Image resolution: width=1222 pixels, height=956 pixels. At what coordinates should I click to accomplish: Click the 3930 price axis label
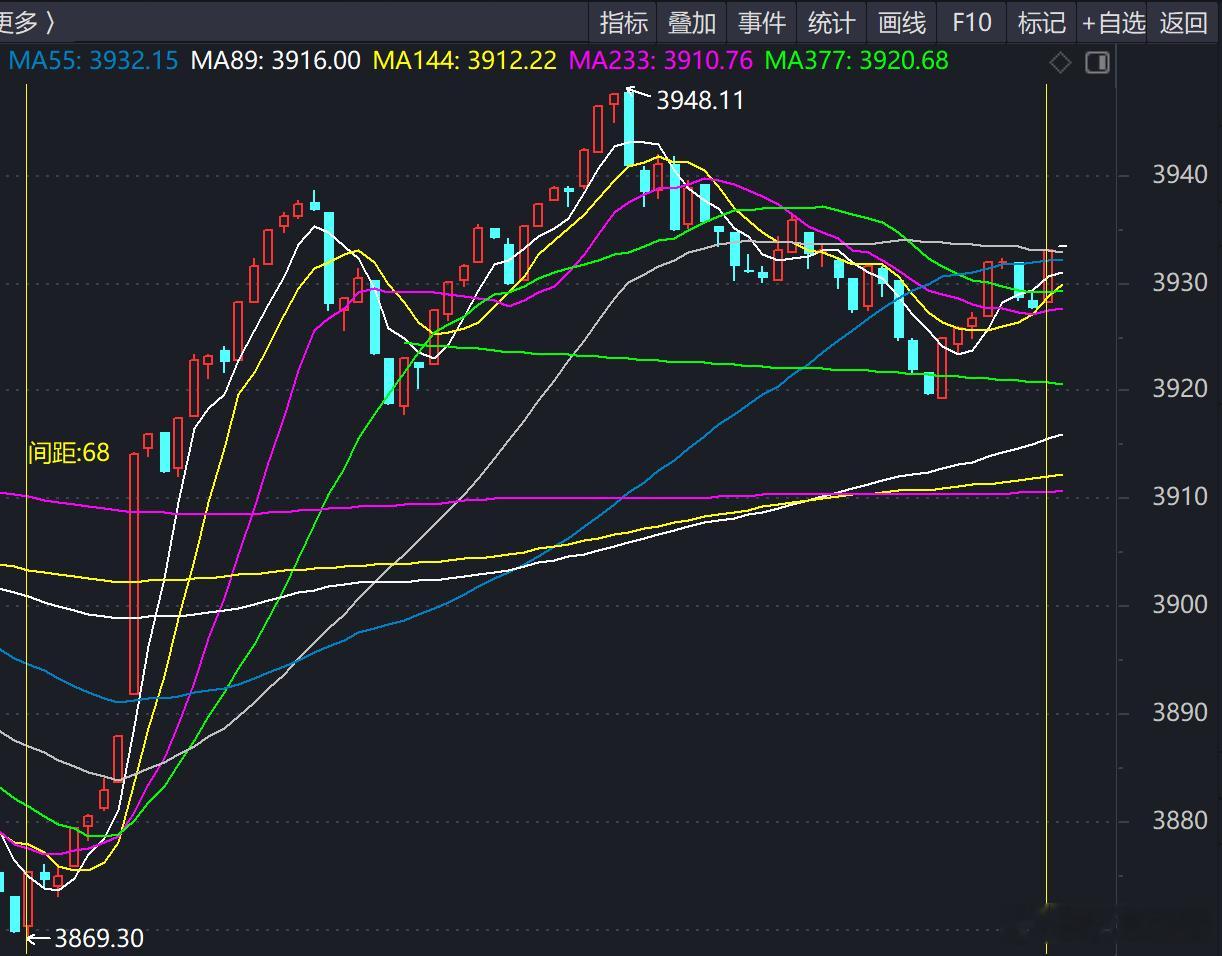pyautogui.click(x=1180, y=283)
